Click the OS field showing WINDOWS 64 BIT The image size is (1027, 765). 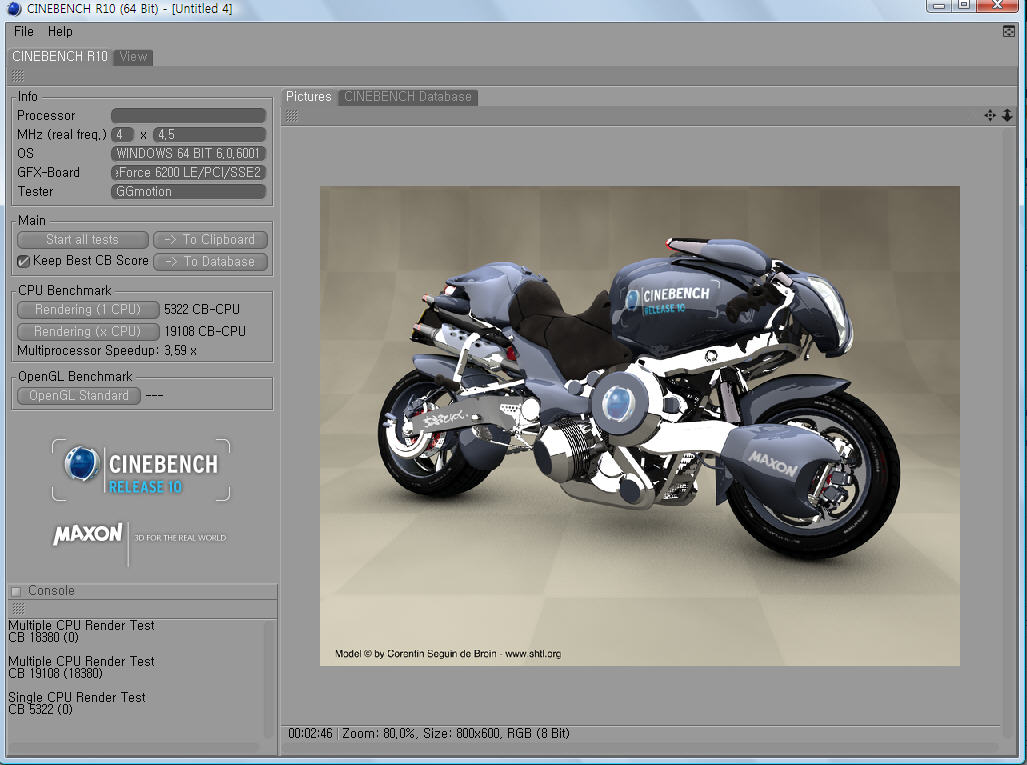click(188, 153)
